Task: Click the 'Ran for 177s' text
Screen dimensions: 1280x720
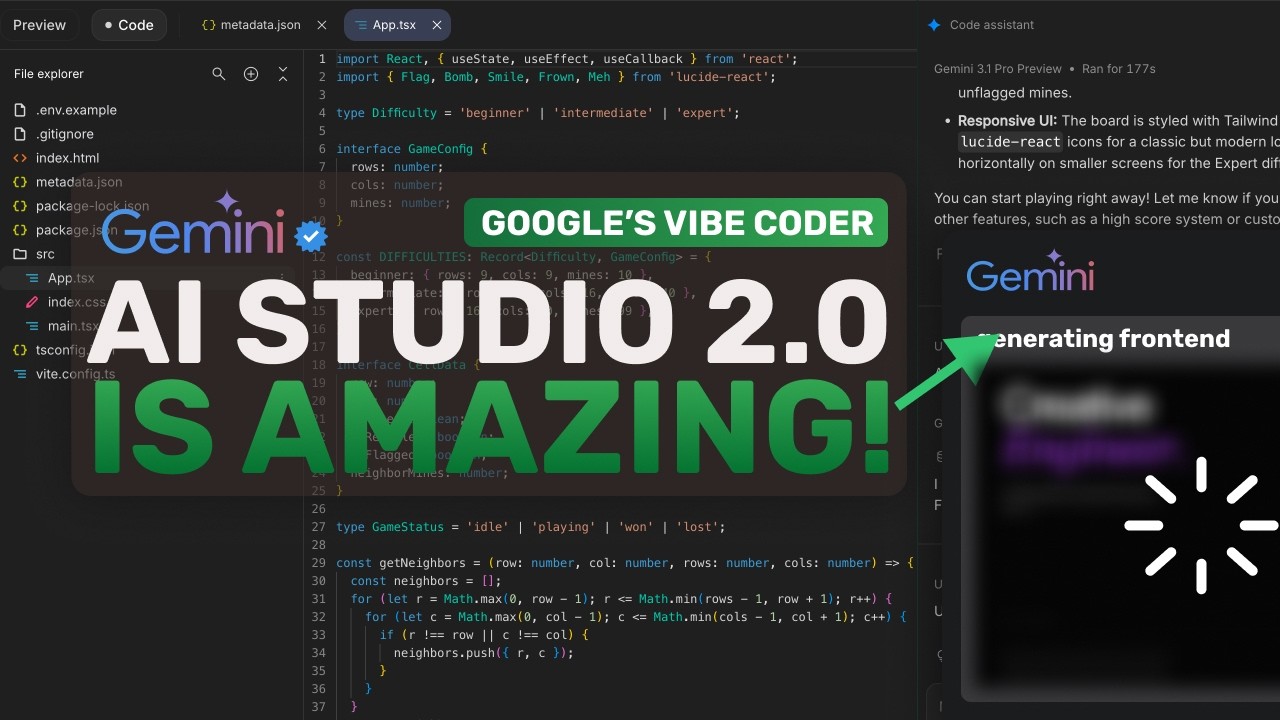Action: 1119,69
